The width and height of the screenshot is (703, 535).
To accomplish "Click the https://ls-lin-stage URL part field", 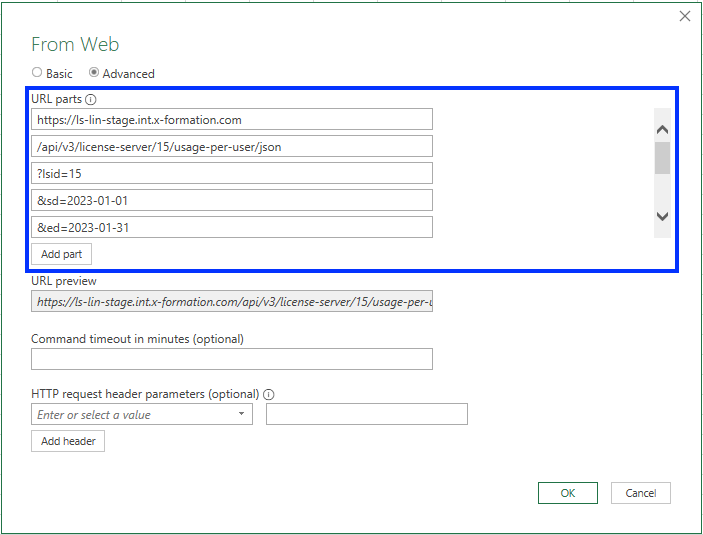I will point(232,119).
